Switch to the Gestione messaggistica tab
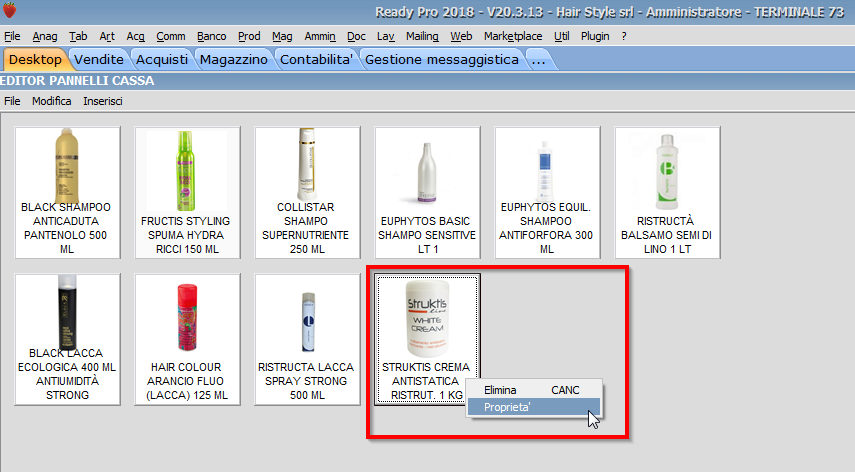Viewport: 855px width, 472px height. 442,59
